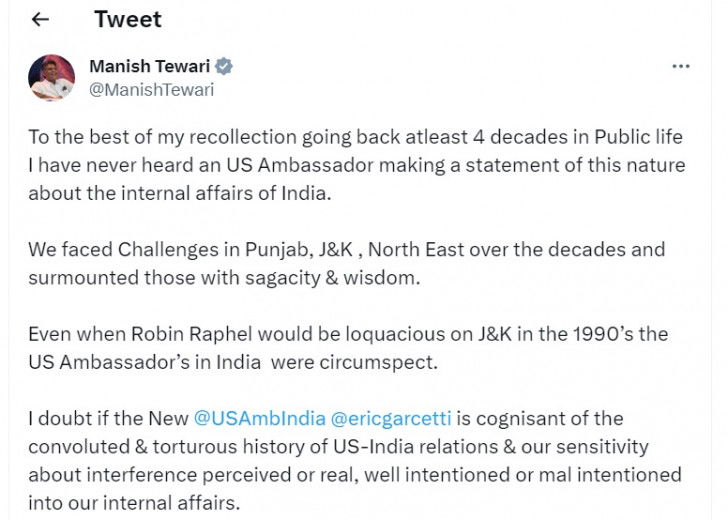Click the line starting "We faced Challenges in Punjab"

[346, 249]
